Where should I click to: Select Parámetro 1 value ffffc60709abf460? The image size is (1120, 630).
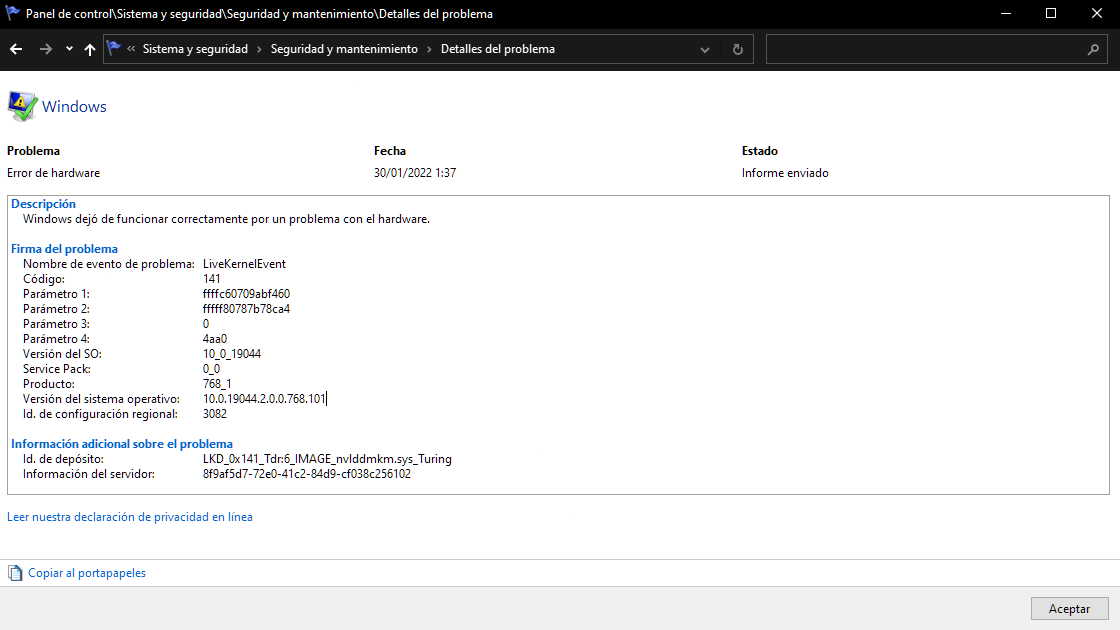coord(246,294)
